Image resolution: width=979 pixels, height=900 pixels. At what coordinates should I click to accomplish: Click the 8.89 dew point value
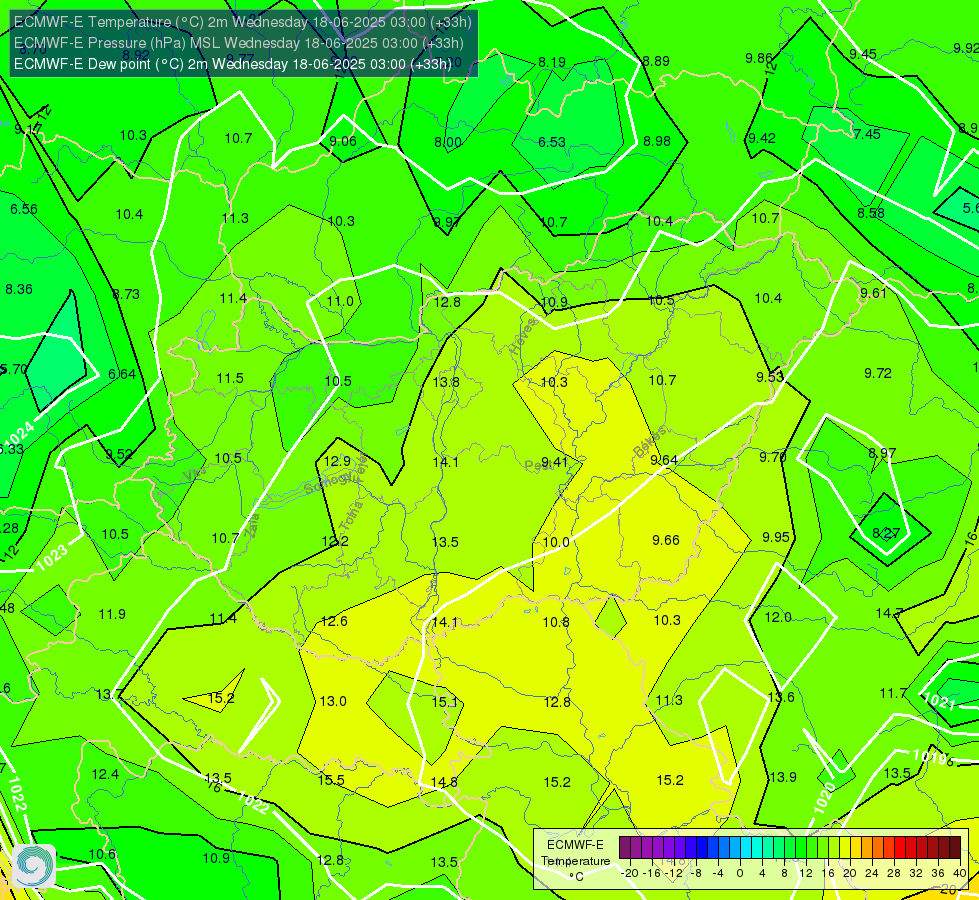coord(656,61)
